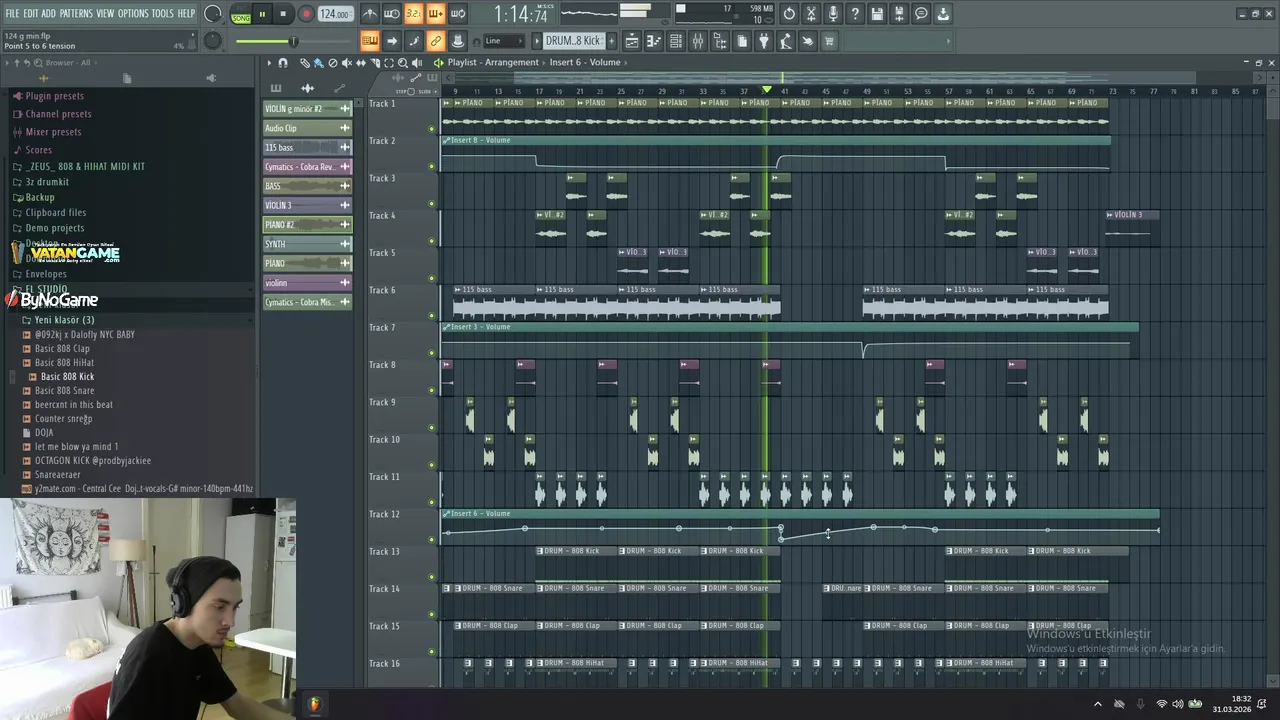Image resolution: width=1280 pixels, height=720 pixels.
Task: Open the mixer view icon
Action: (x=698, y=41)
